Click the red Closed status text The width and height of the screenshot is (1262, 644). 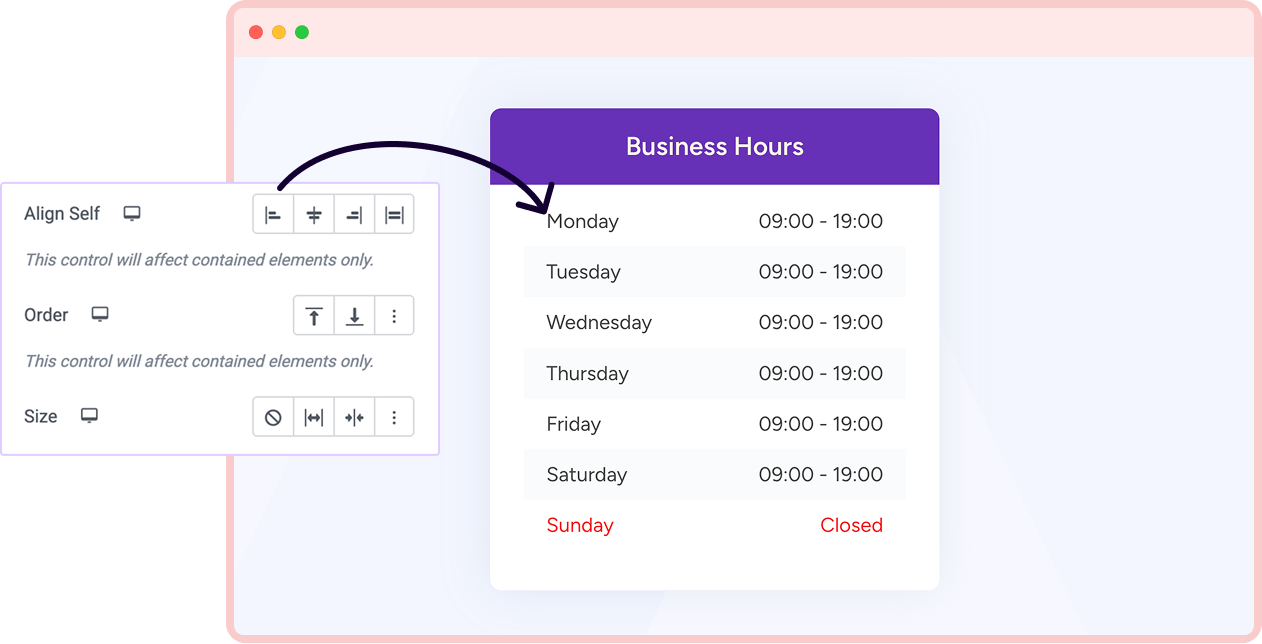click(x=851, y=525)
